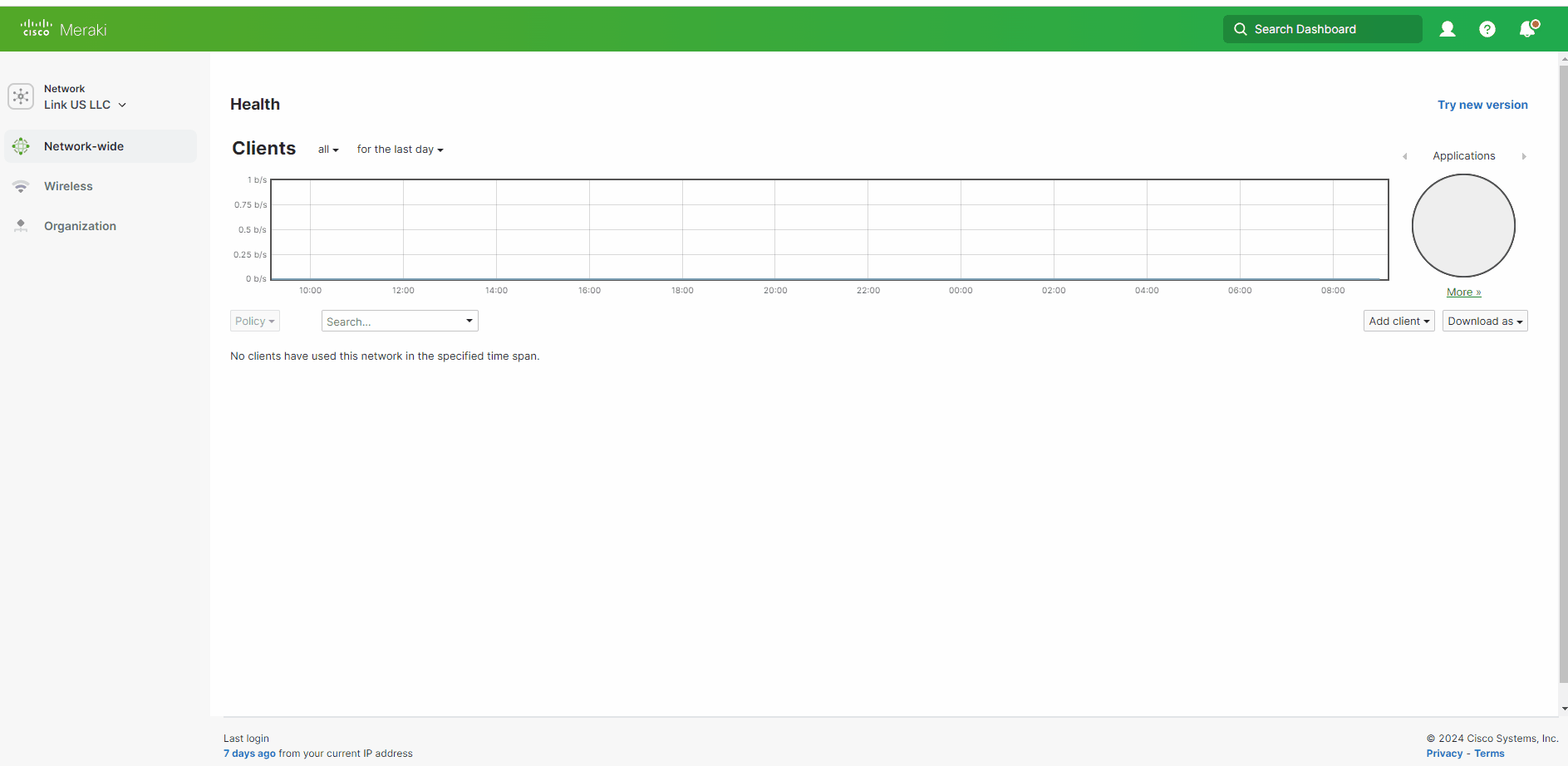The width and height of the screenshot is (1568, 766).
Task: Open the Add client dropdown
Action: (1398, 322)
